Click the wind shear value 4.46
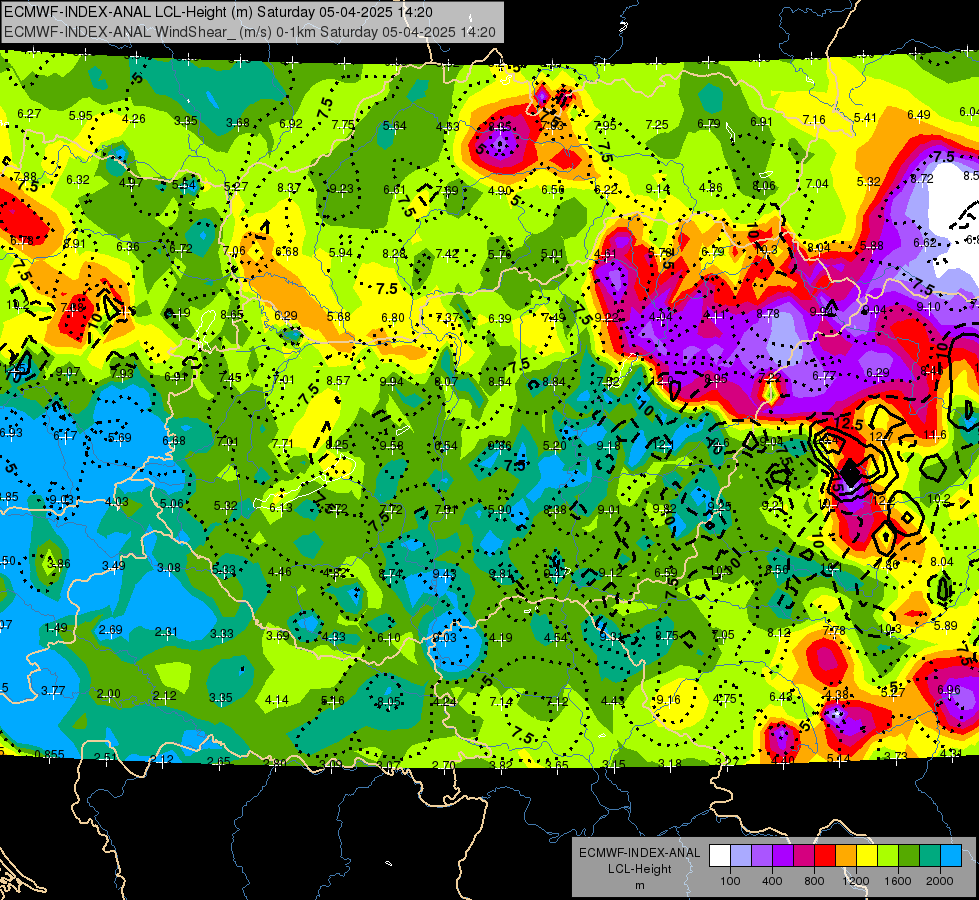The height and width of the screenshot is (900, 979). [279, 571]
